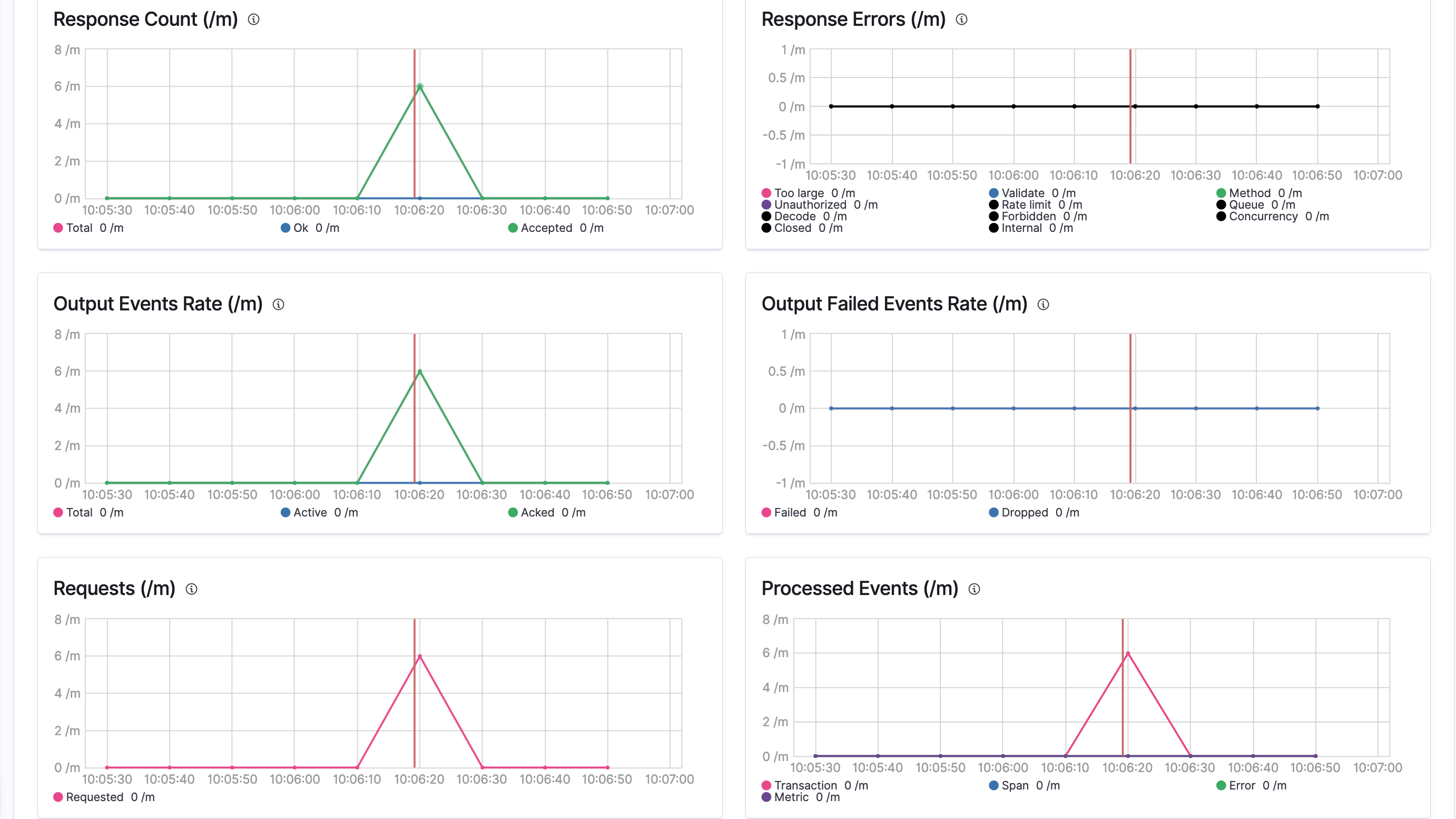Screen dimensions: 1456x819
Task: Click Requested legend item in Requests chart
Action: (x=94, y=797)
